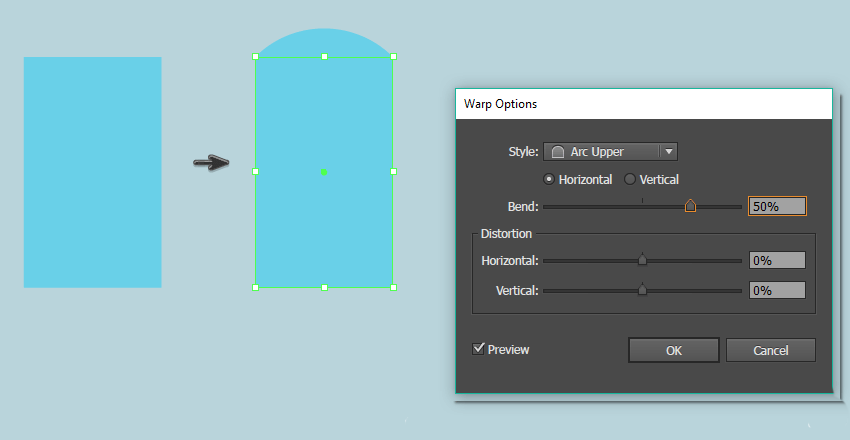Select the Horizontal radio button
This screenshot has width=850, height=440.
tap(549, 180)
